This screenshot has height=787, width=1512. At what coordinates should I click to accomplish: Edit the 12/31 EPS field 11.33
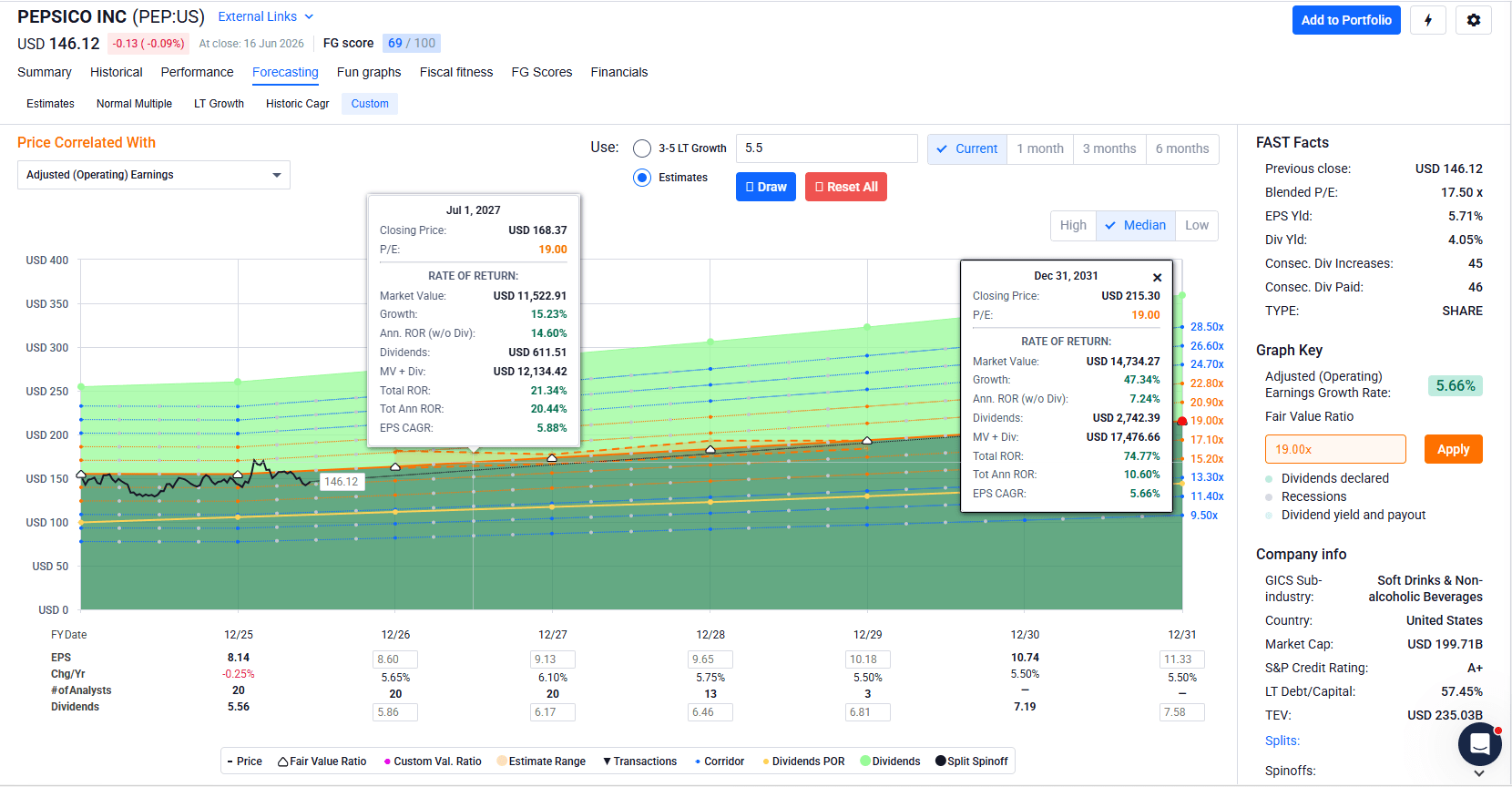1182,659
